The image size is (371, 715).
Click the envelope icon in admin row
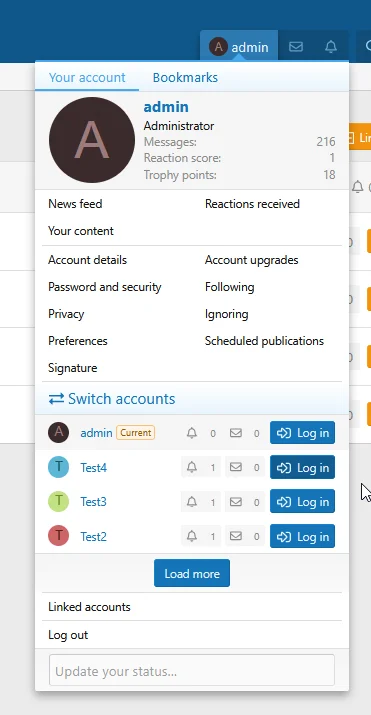[236, 433]
